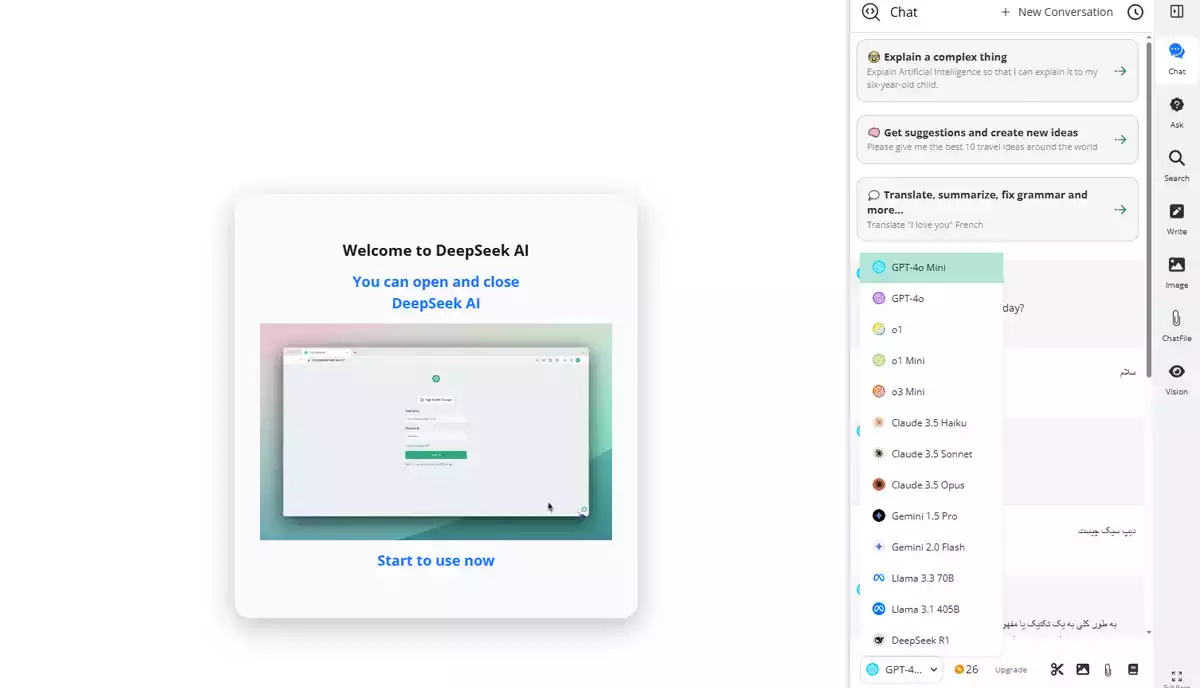1200x688 pixels.
Task: Expand the GPT-4... model selector dropdown
Action: click(x=902, y=669)
